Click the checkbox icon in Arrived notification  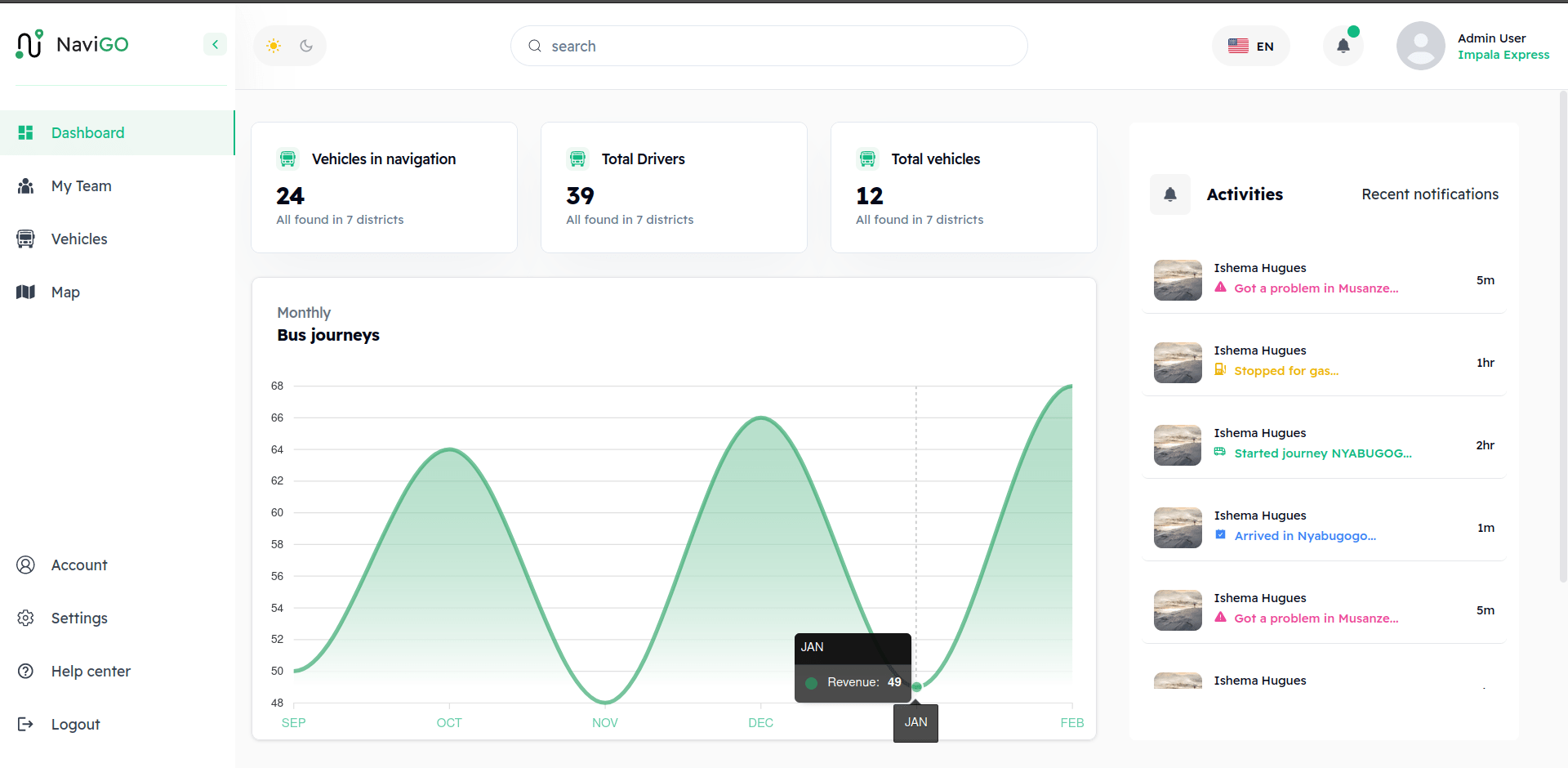[1220, 535]
